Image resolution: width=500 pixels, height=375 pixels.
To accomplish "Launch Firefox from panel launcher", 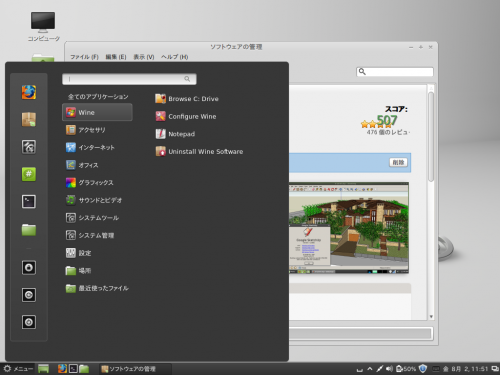I will (62, 369).
